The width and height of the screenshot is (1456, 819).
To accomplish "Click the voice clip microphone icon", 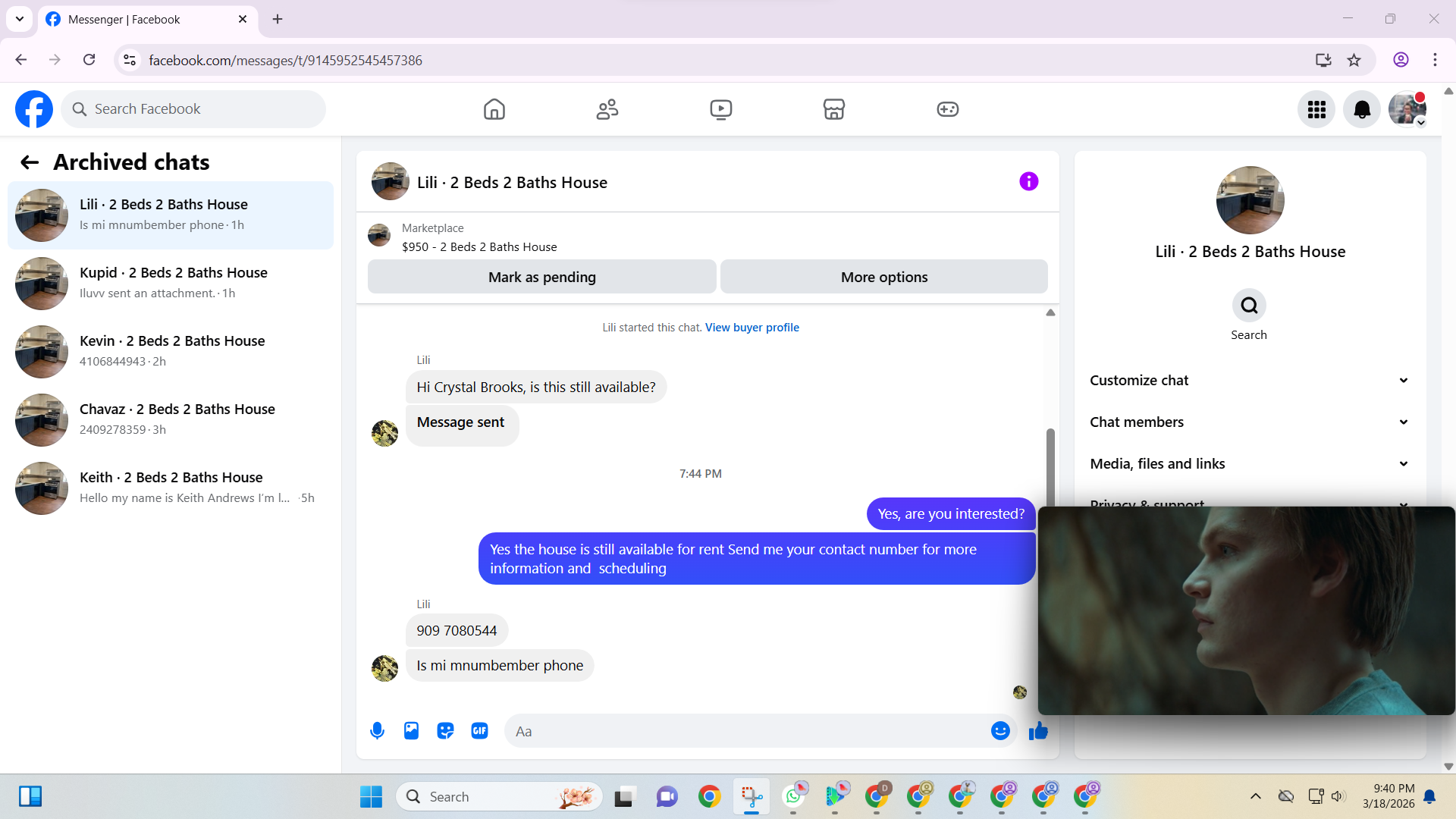I will (377, 731).
